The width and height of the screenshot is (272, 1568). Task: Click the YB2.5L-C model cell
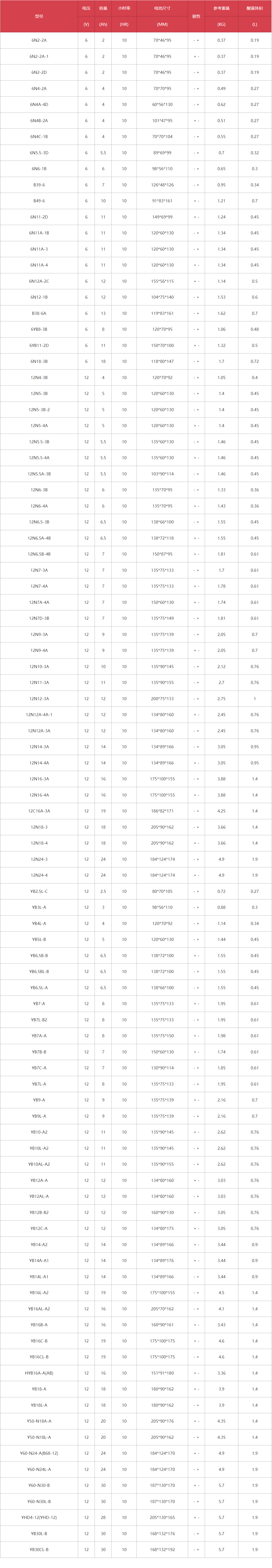point(39,891)
